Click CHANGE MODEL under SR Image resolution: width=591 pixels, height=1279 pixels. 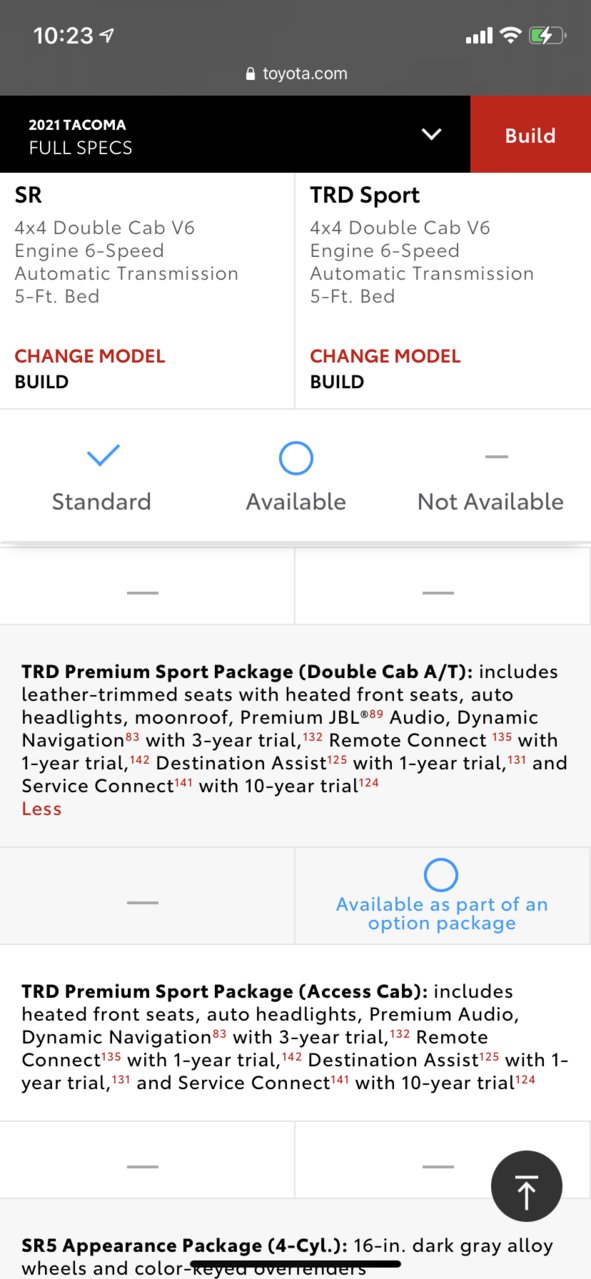(x=90, y=356)
